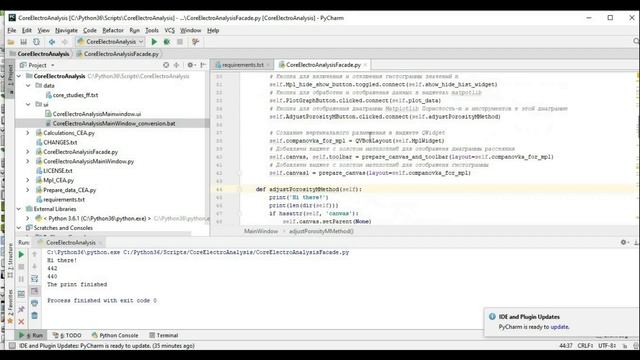
Task: Open the Project view dropdown arrow
Action: click(x=53, y=65)
